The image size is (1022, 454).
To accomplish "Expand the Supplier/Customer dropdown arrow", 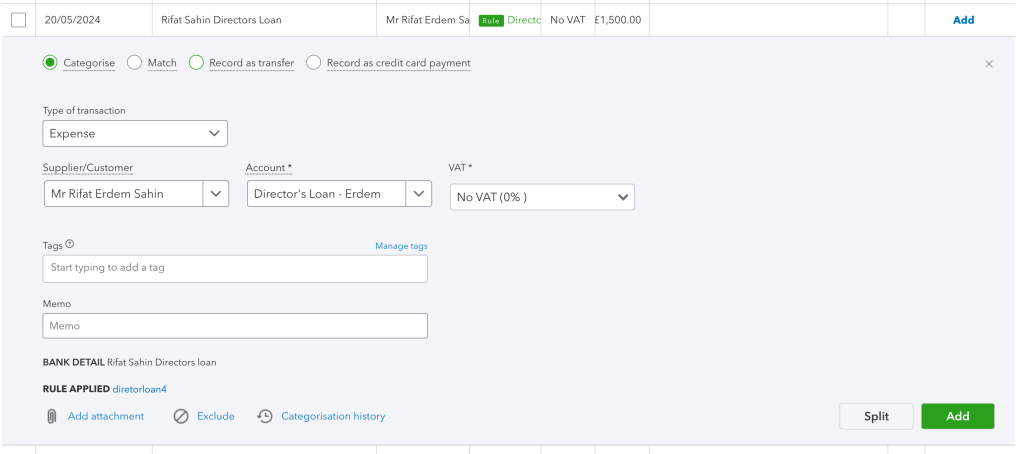I will pos(216,194).
